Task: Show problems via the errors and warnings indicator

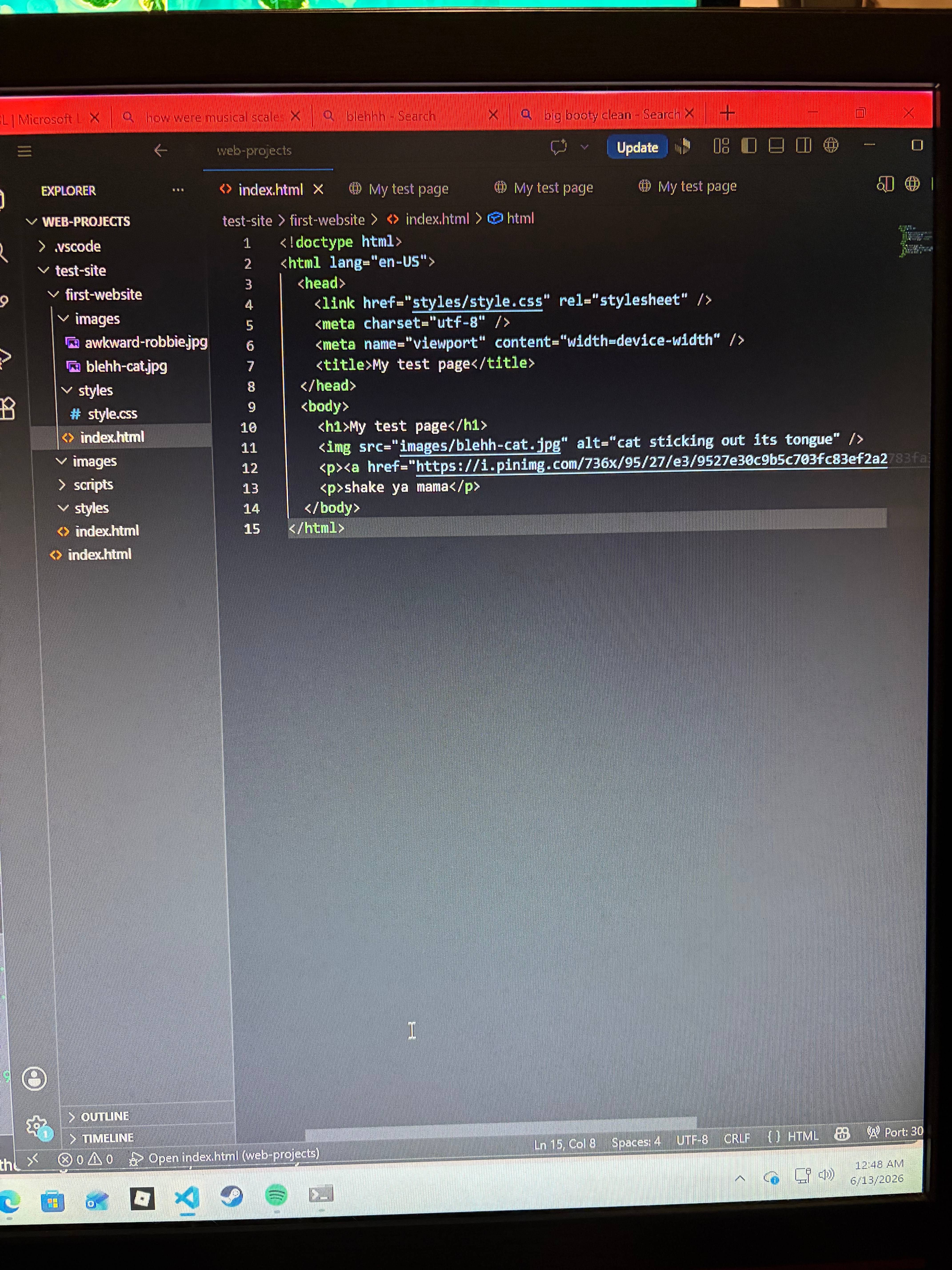Action: coord(86,1160)
